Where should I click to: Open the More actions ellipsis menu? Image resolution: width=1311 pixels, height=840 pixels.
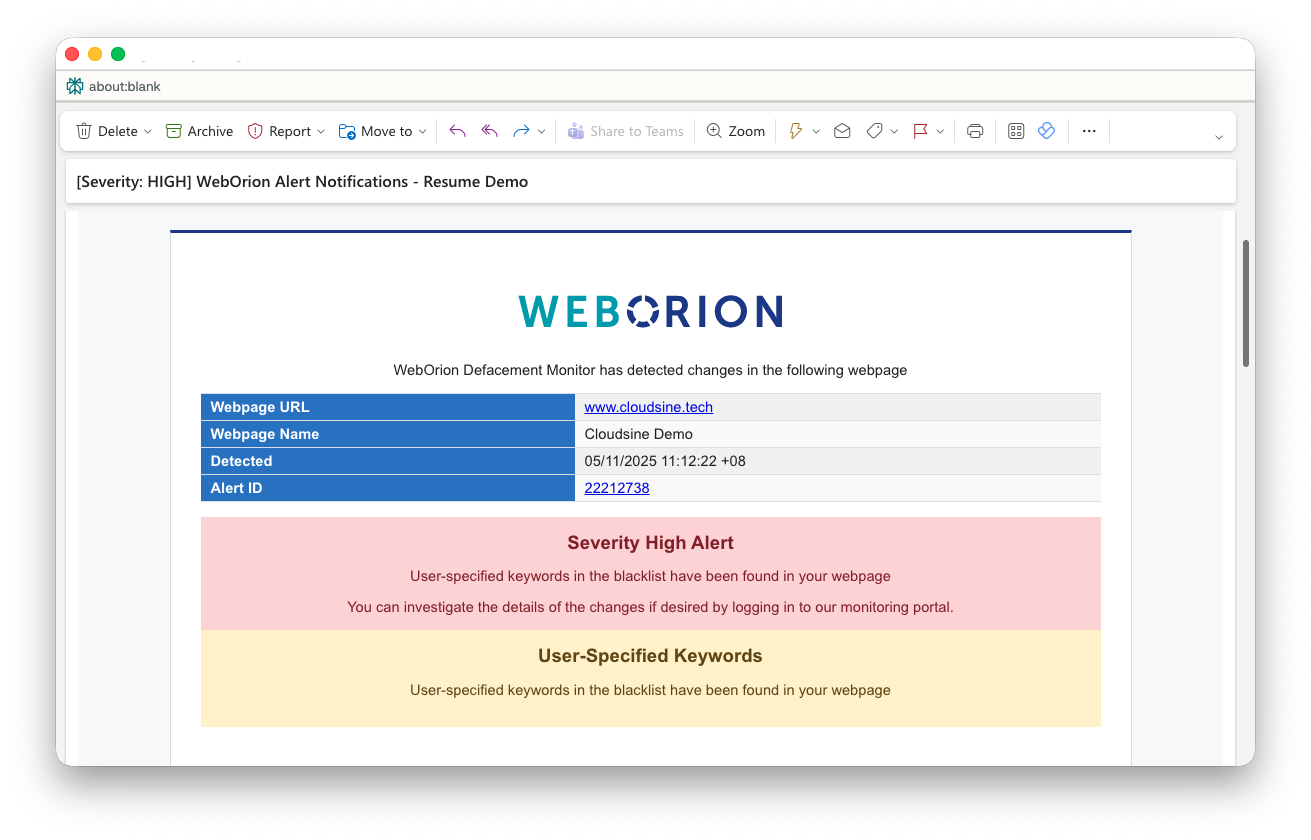click(x=1089, y=131)
